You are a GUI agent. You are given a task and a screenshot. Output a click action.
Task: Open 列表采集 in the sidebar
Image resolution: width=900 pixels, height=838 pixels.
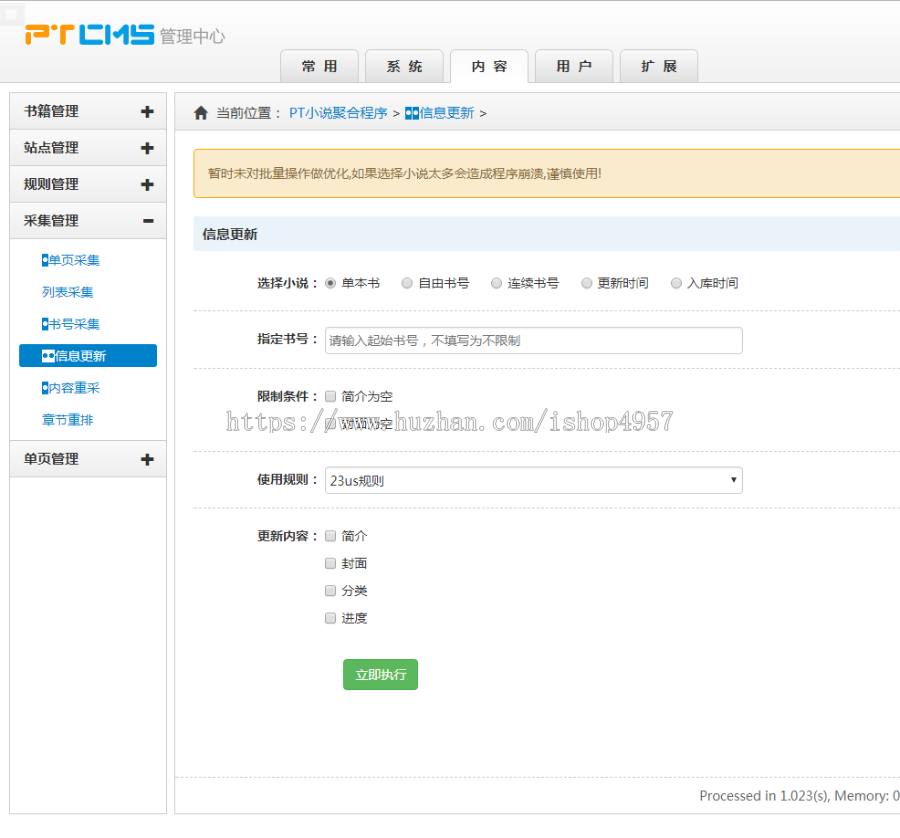(68, 292)
